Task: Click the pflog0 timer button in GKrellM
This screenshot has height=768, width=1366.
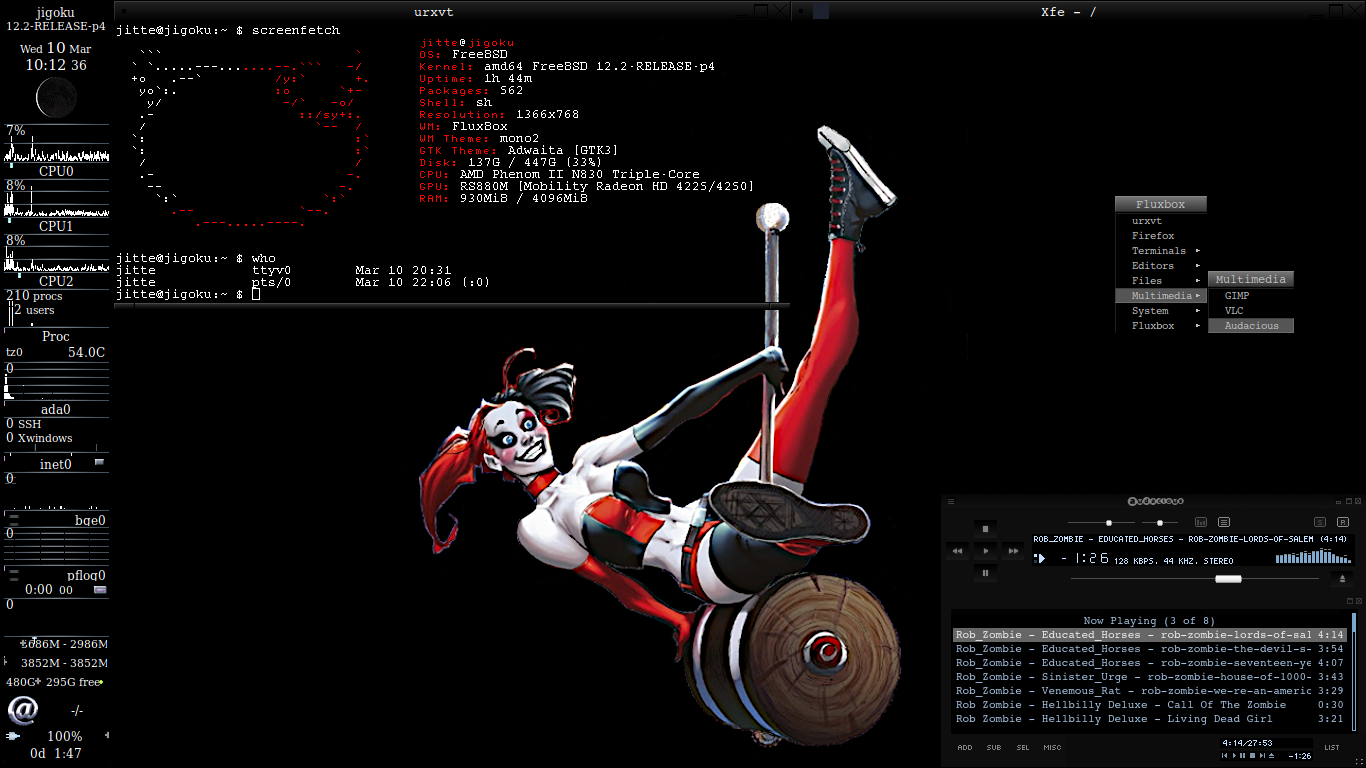Action: [x=99, y=590]
